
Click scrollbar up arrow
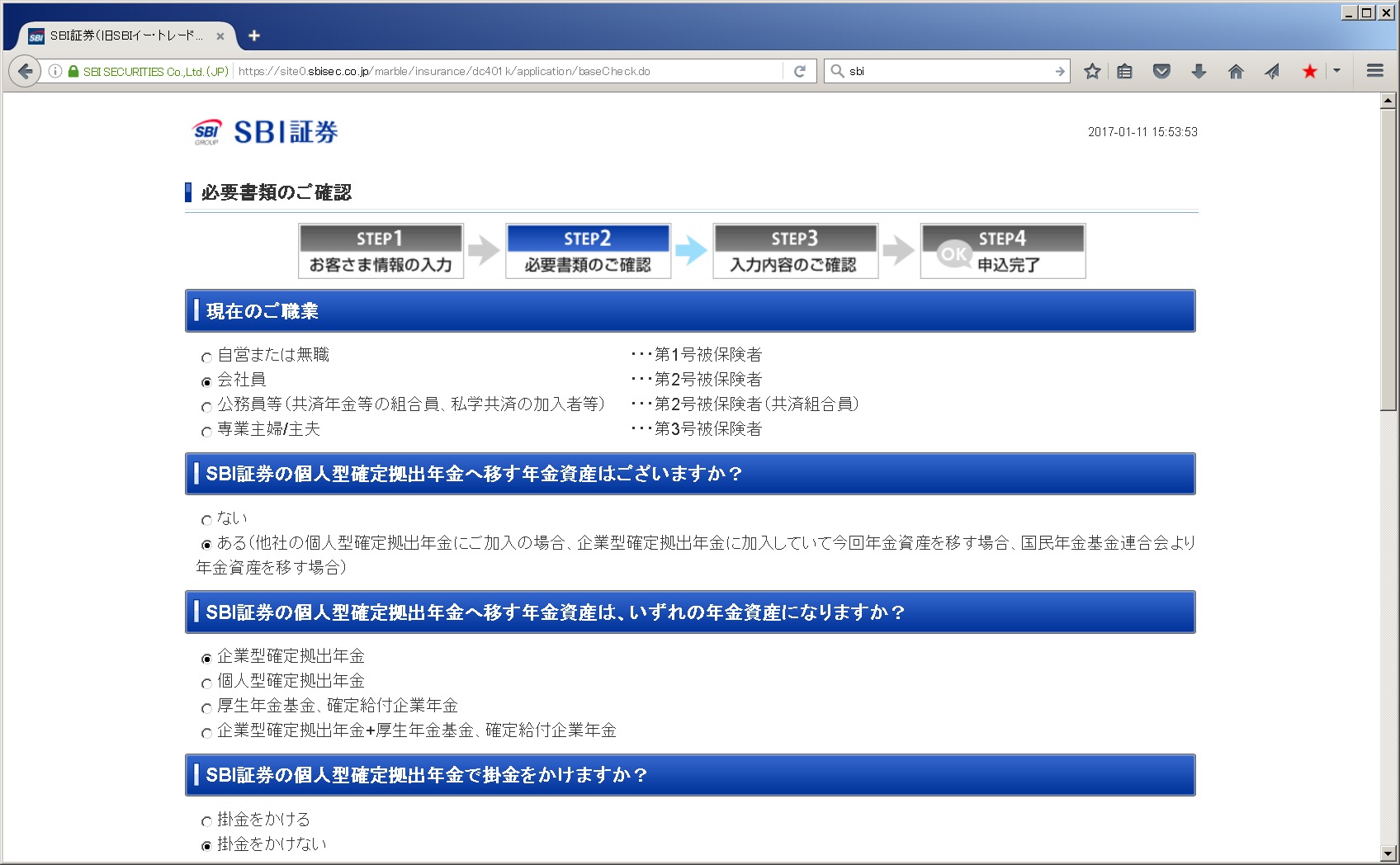1388,101
